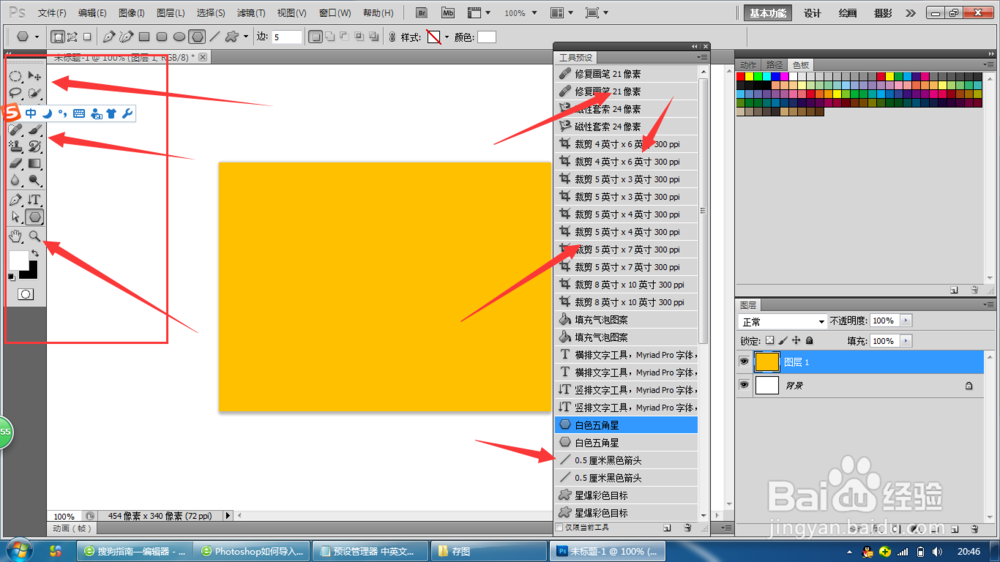The height and width of the screenshot is (562, 1000).
Task: Launch Mini Bridge
Action: coord(448,13)
